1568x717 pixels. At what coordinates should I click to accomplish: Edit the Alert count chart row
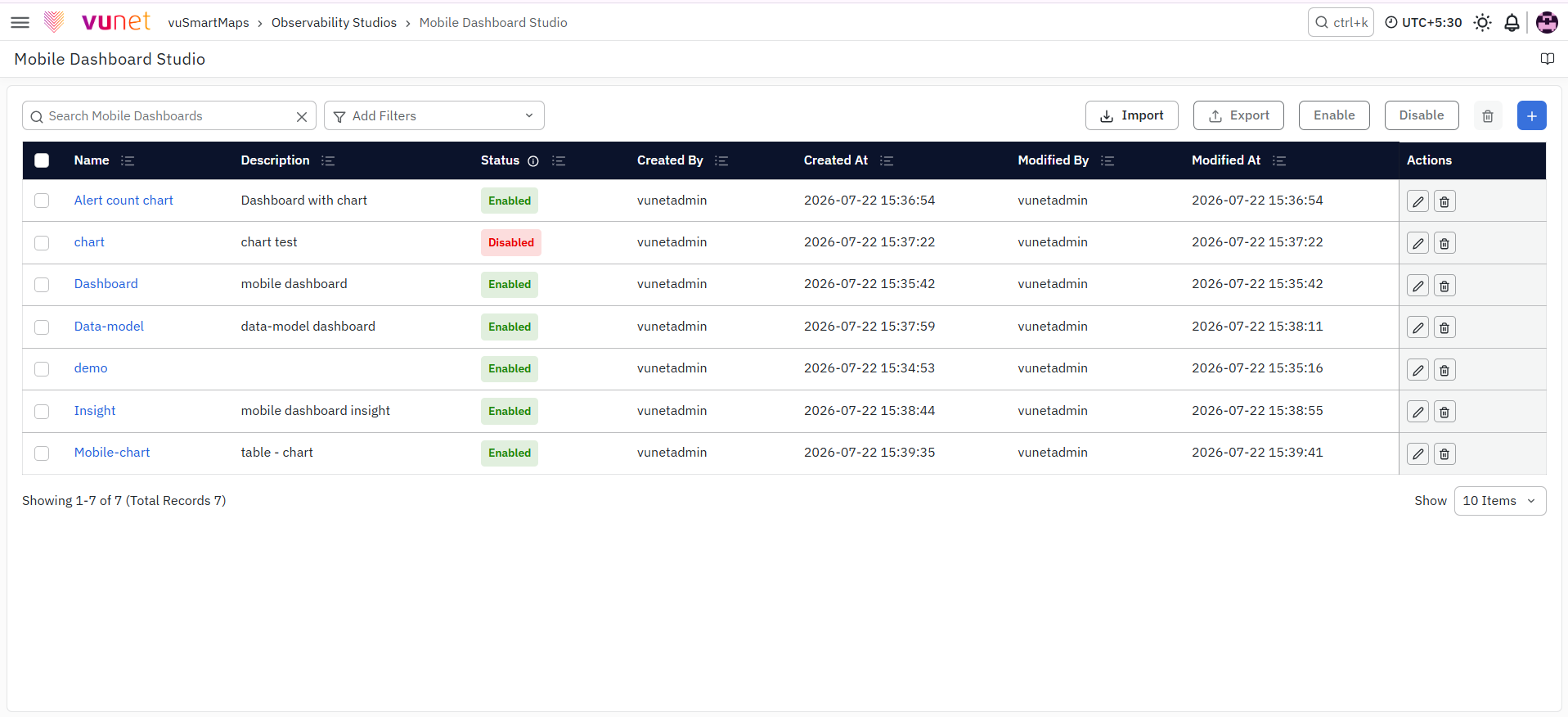1417,201
